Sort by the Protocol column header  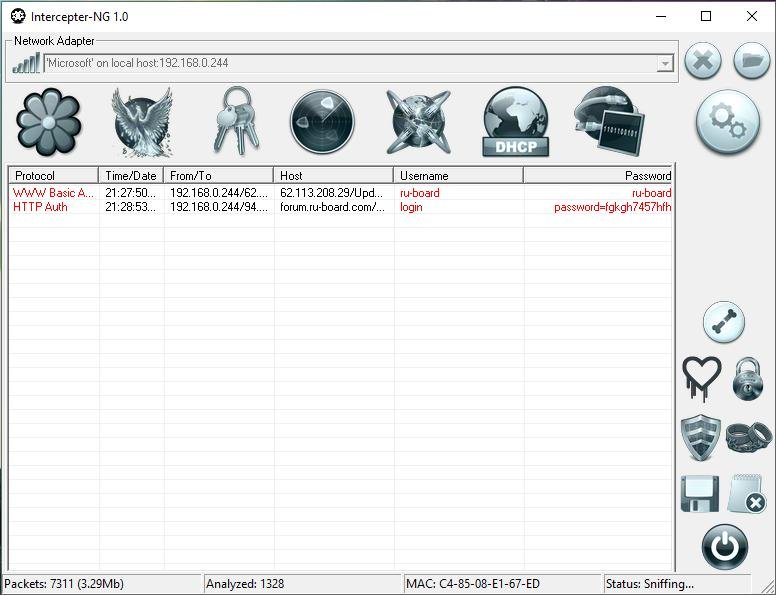[53, 176]
